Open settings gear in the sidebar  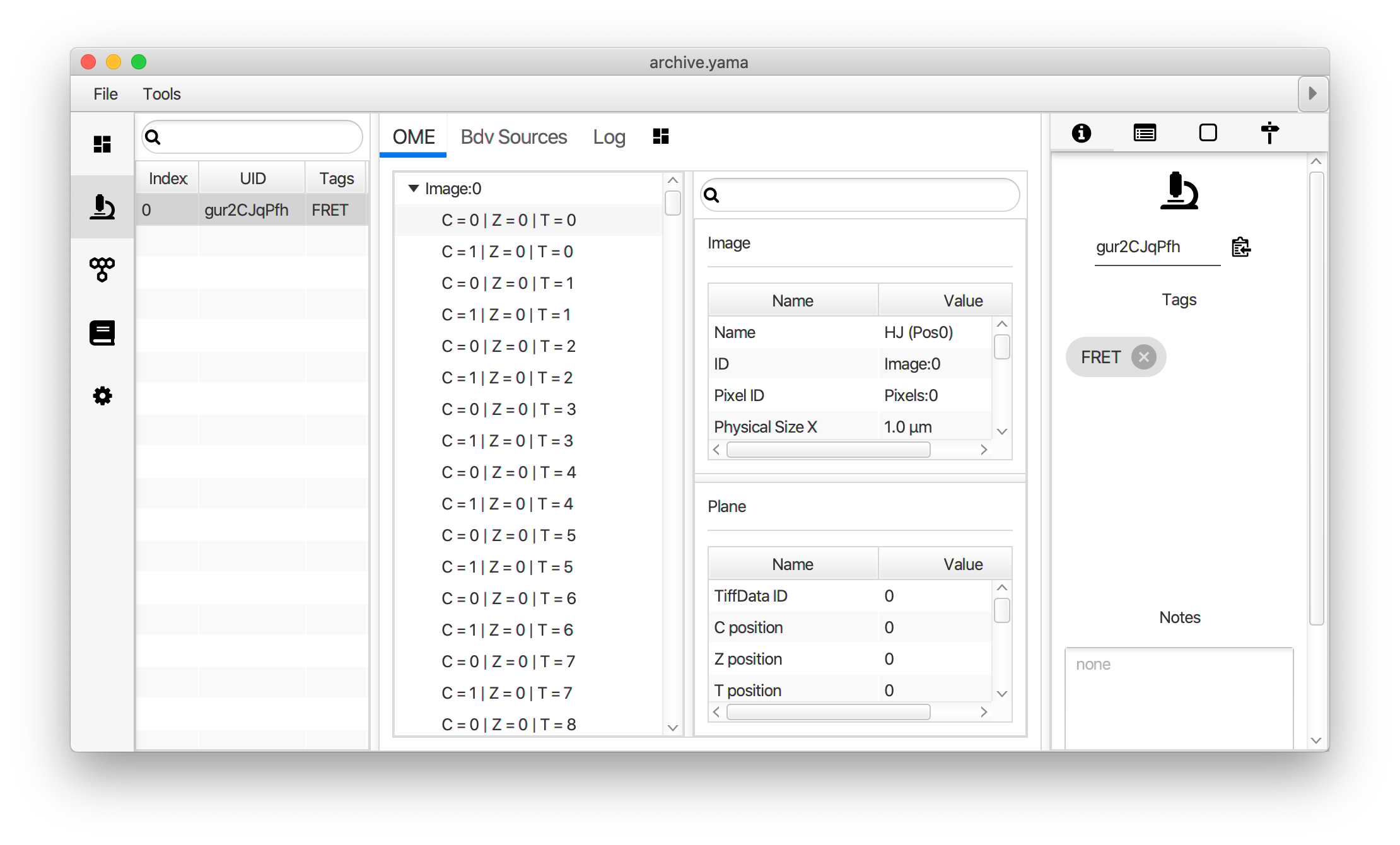pyautogui.click(x=102, y=396)
